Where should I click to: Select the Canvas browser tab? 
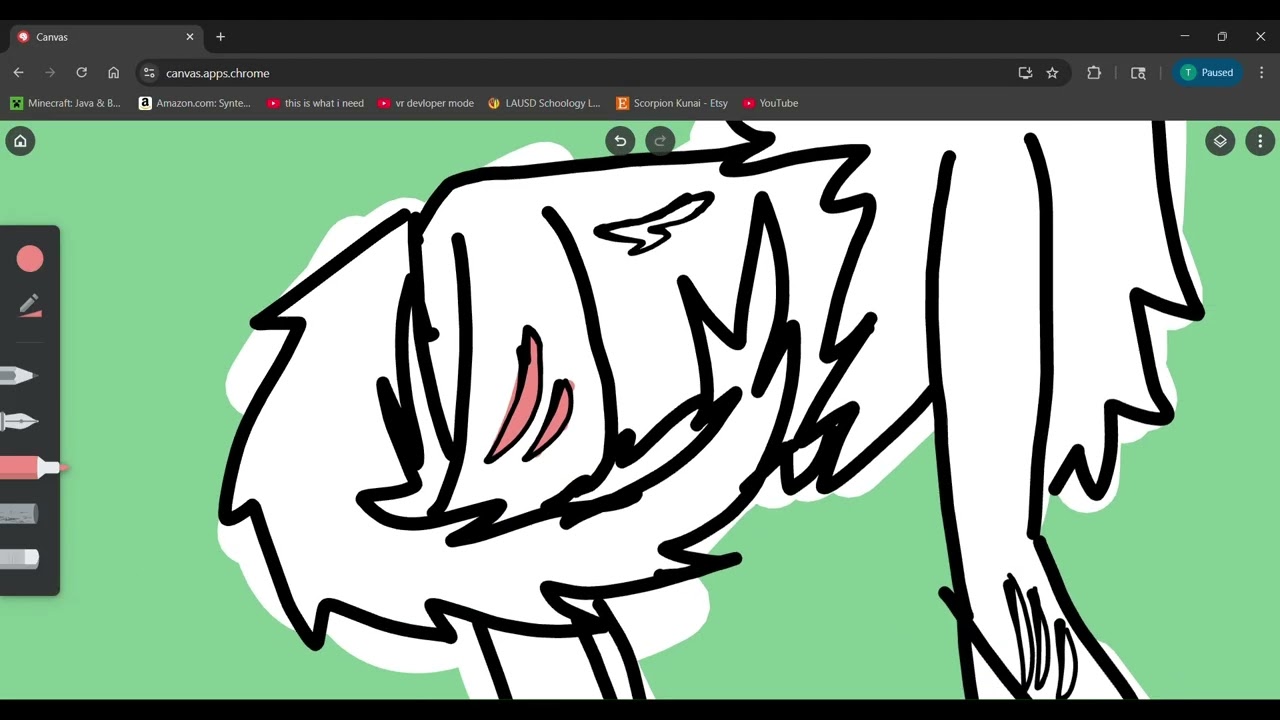105,37
